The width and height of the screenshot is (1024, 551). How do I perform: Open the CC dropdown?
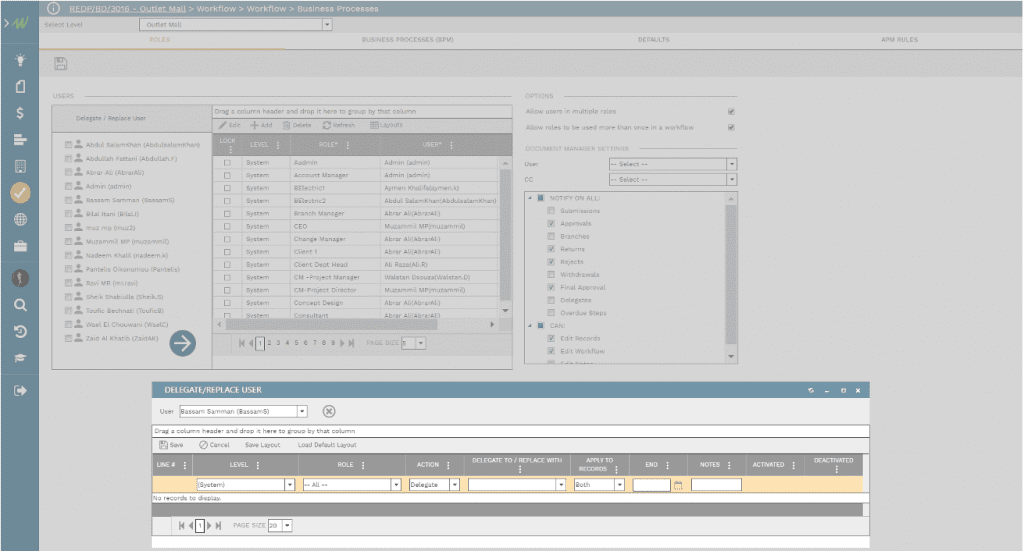click(731, 180)
